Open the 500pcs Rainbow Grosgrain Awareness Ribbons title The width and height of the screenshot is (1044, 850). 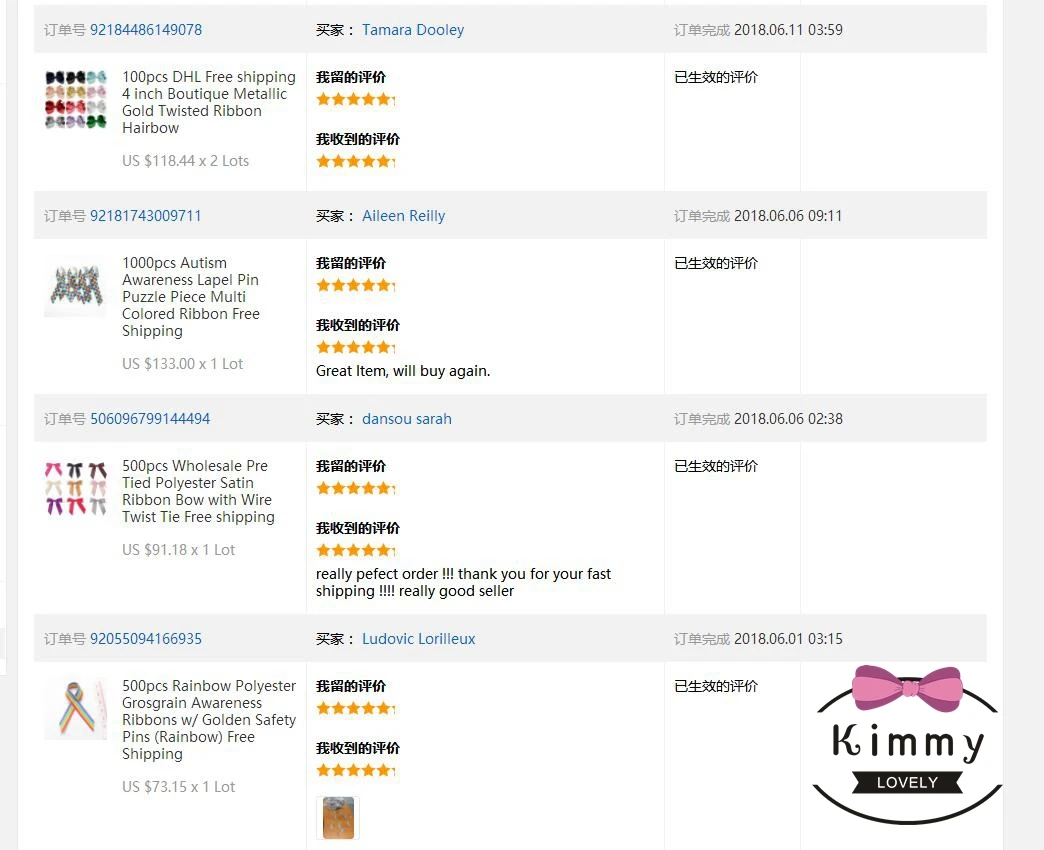(x=208, y=720)
